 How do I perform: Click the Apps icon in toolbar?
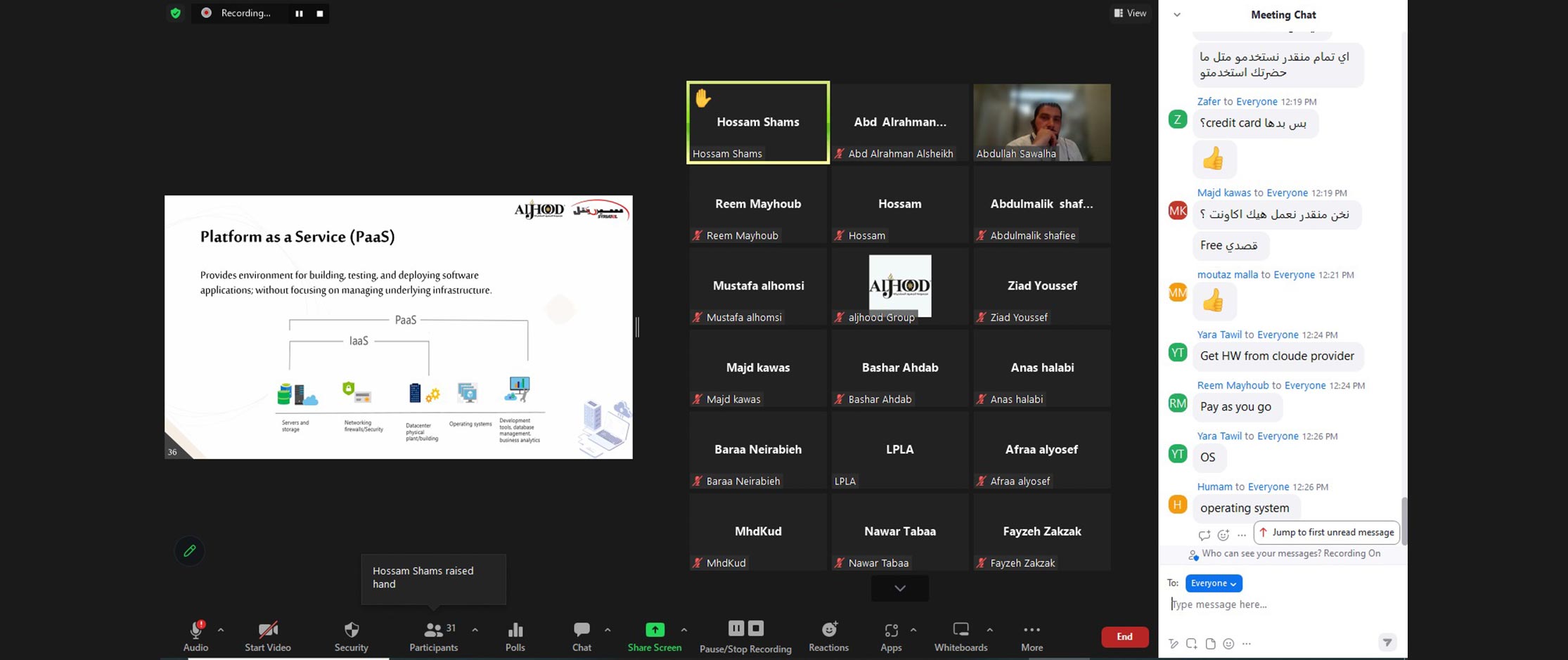[x=891, y=630]
